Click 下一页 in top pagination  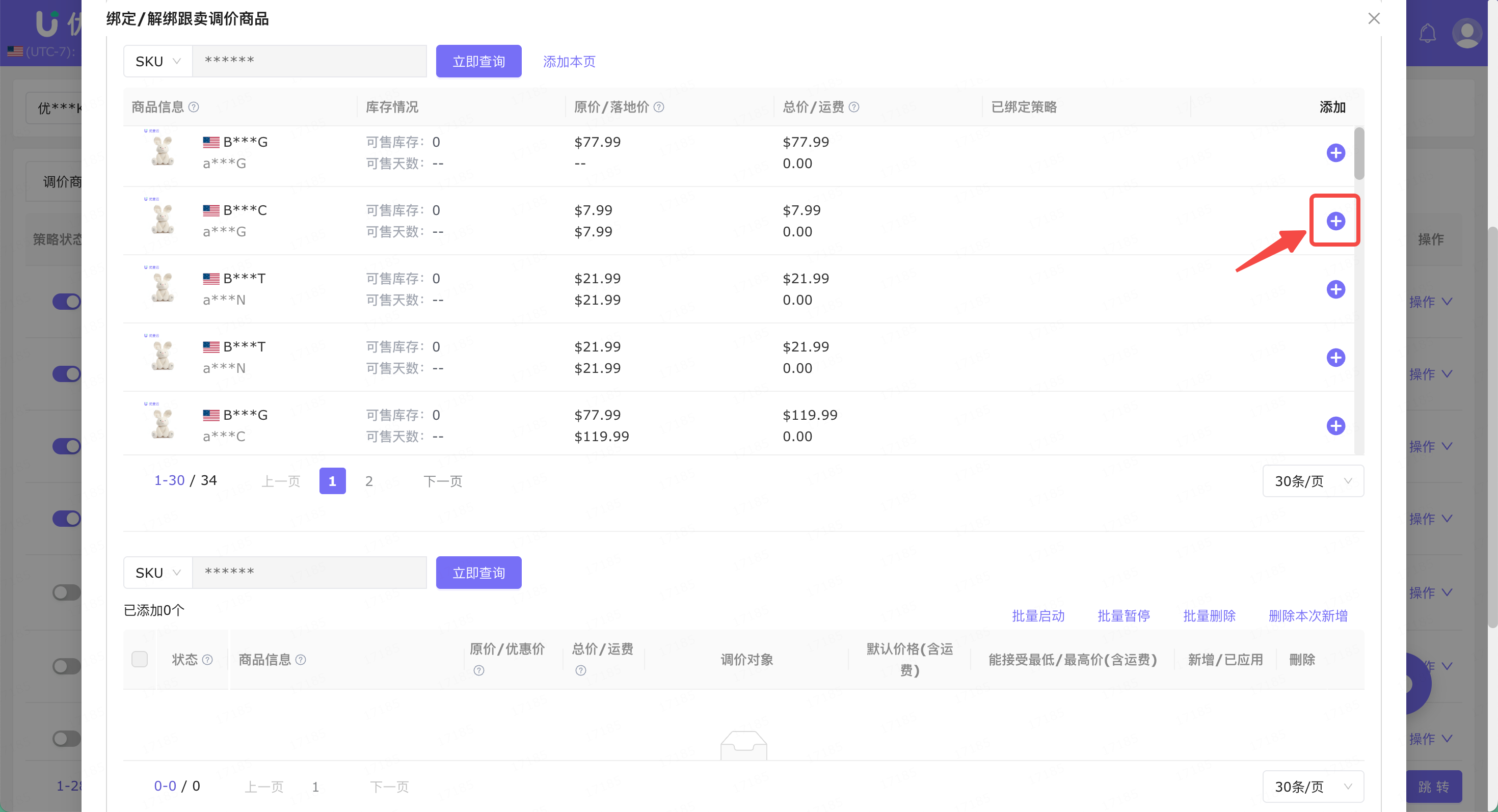[443, 481]
